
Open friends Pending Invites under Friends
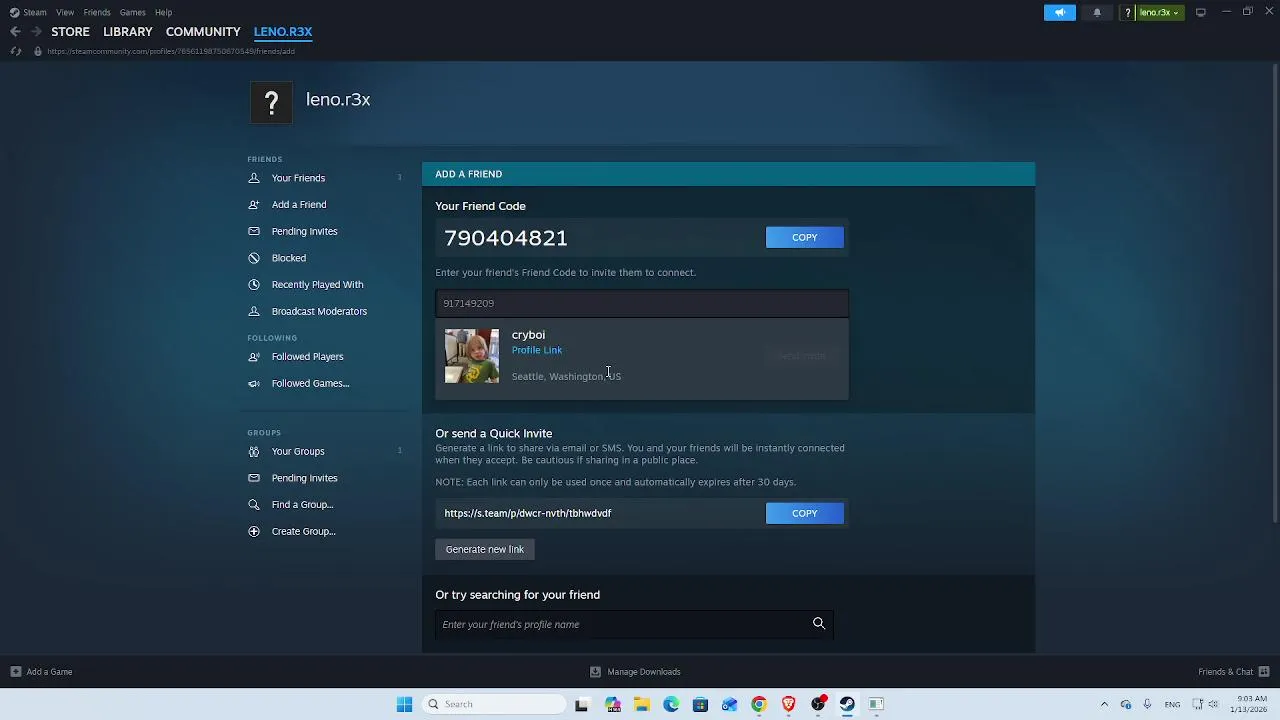pyautogui.click(x=304, y=231)
